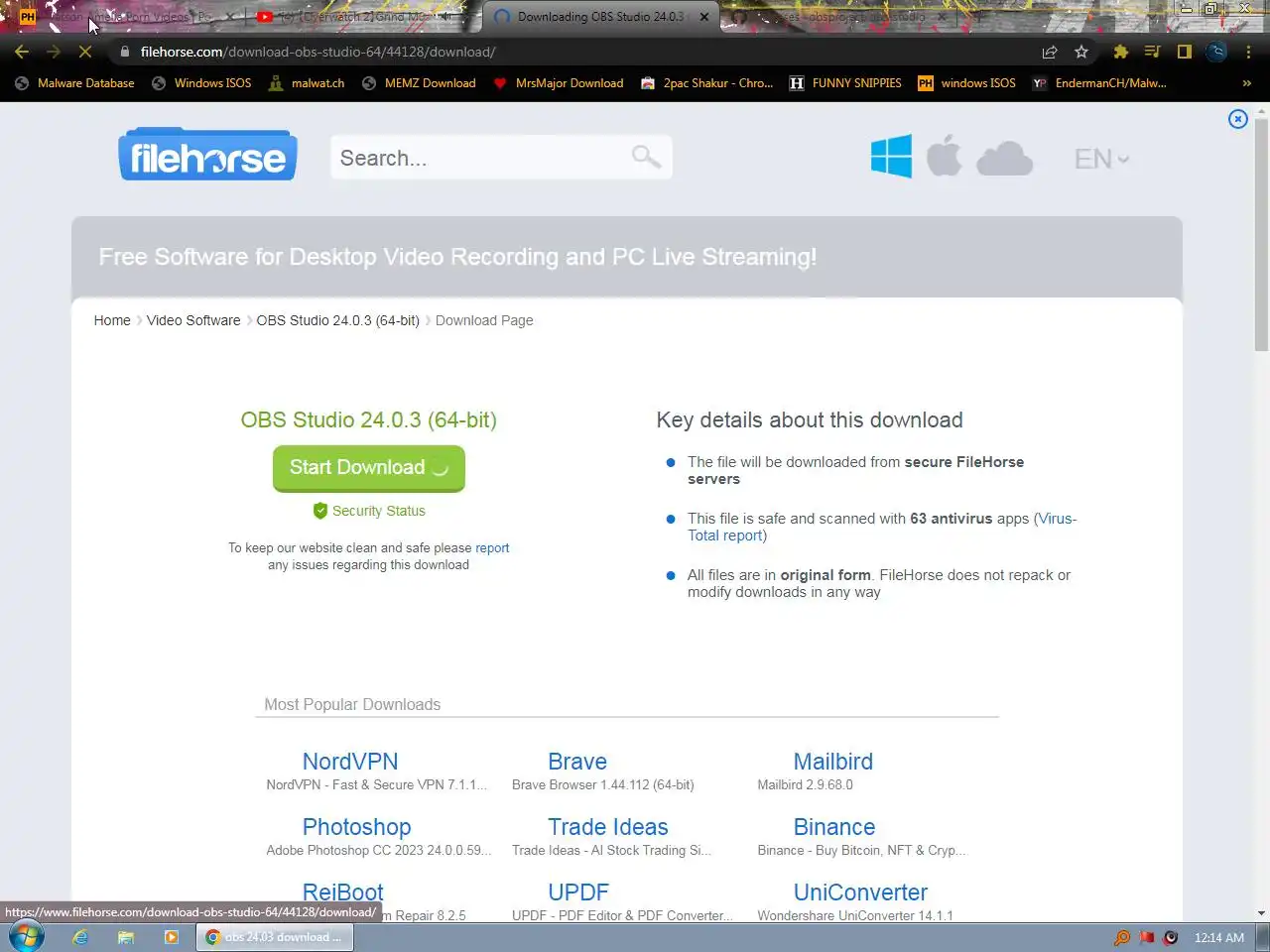Toggle the Chrome side panel
Screen dimensions: 1270x952
point(1184,52)
